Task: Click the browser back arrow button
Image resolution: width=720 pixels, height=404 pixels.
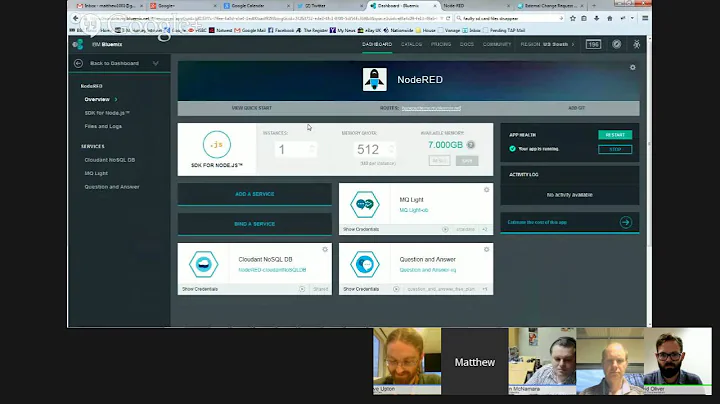Action: (76, 18)
